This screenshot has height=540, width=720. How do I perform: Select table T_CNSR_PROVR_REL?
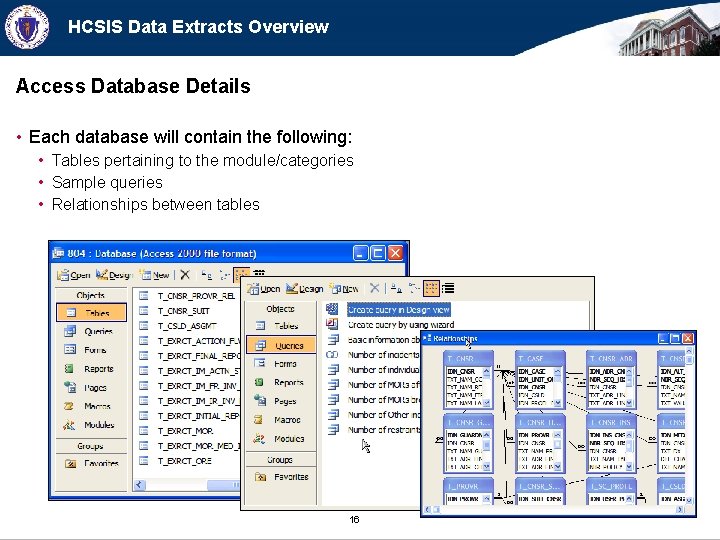196,296
